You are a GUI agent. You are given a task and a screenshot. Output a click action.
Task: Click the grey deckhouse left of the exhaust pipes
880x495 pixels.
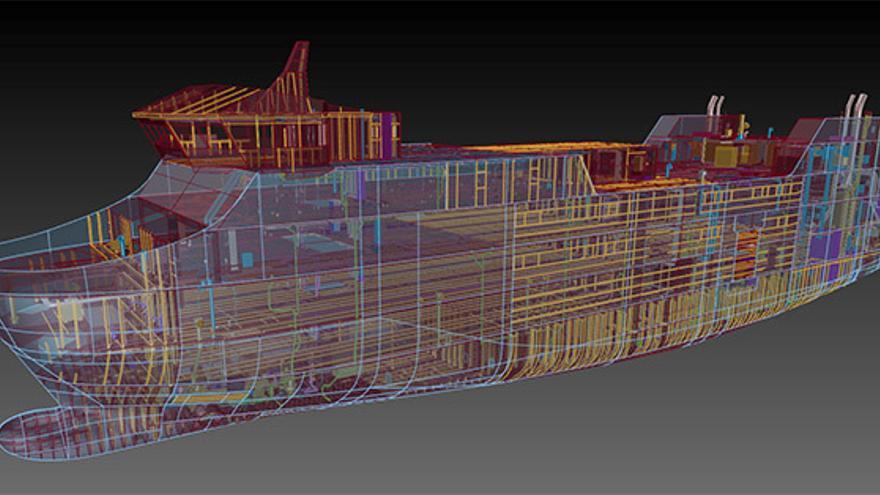[672, 128]
